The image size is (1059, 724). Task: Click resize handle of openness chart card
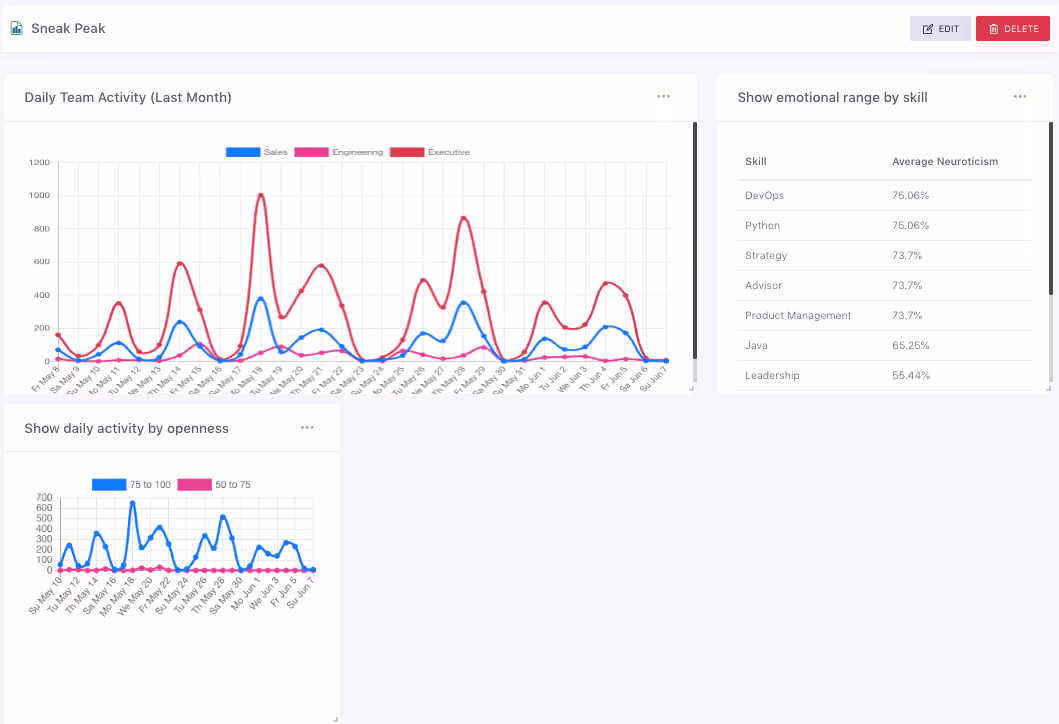click(x=335, y=719)
